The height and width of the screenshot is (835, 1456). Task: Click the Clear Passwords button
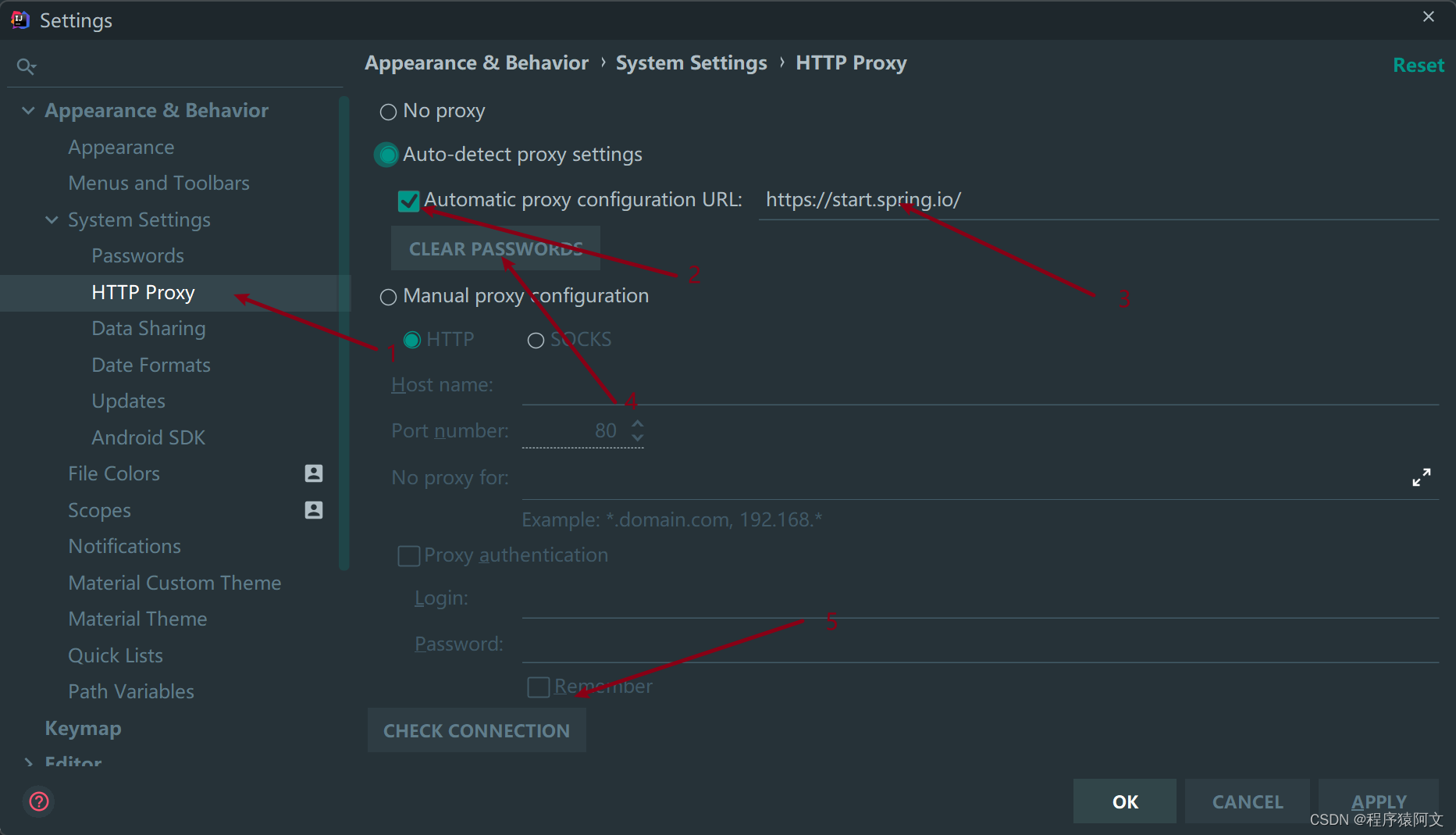point(495,248)
